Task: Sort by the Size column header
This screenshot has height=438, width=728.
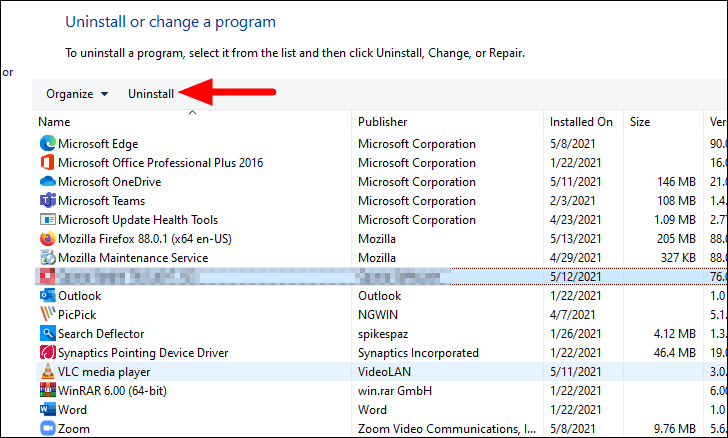Action: [640, 122]
